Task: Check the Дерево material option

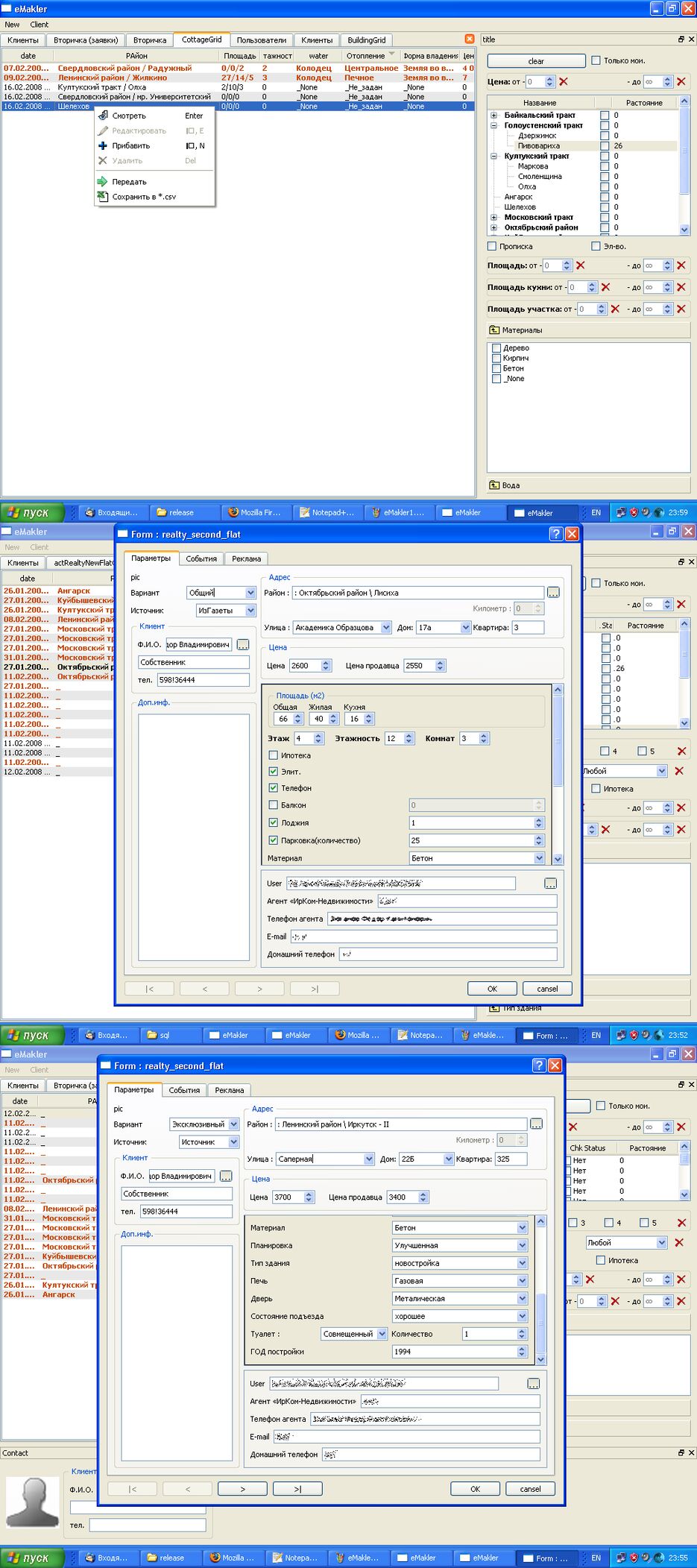Action: [x=496, y=348]
